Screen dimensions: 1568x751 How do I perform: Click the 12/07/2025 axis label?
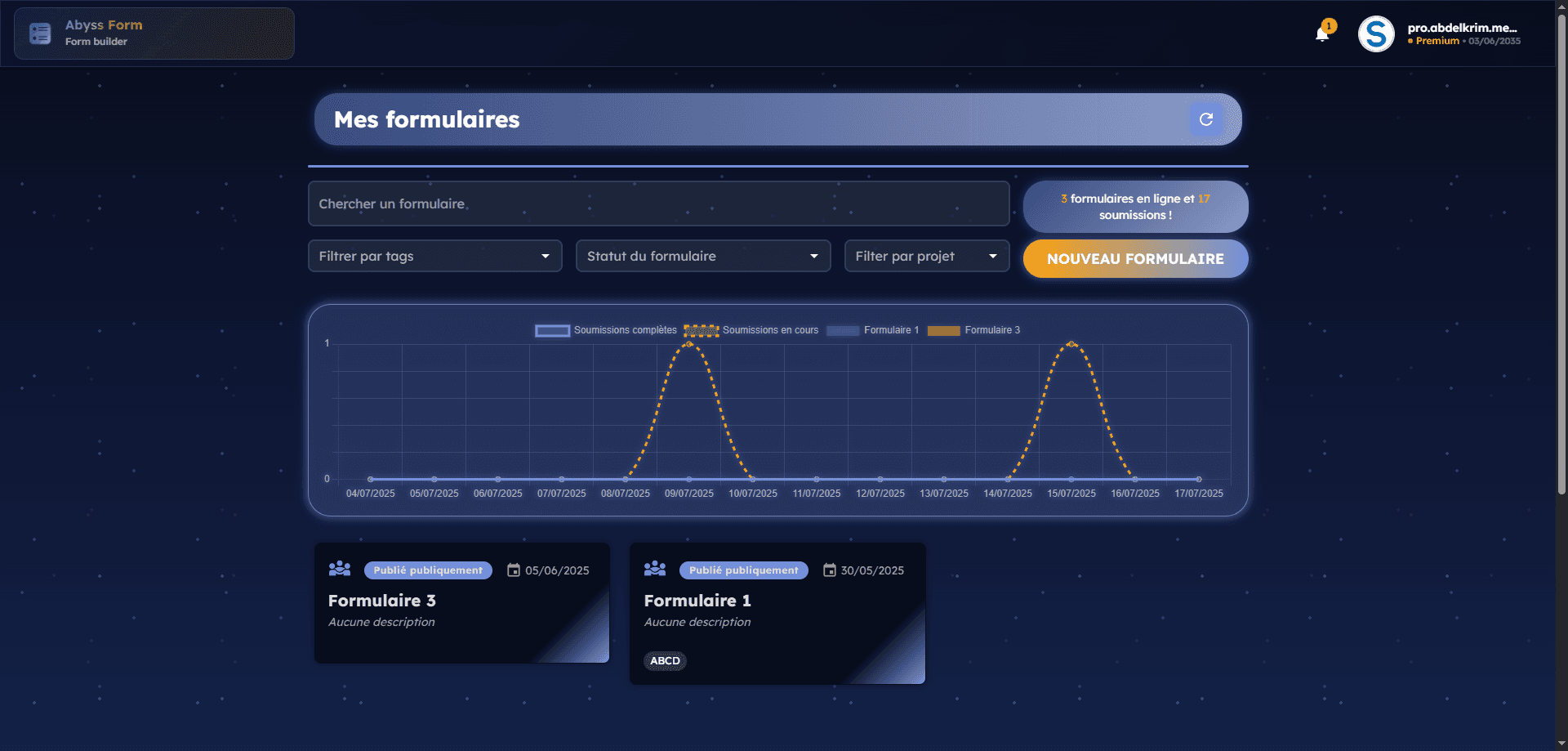880,494
